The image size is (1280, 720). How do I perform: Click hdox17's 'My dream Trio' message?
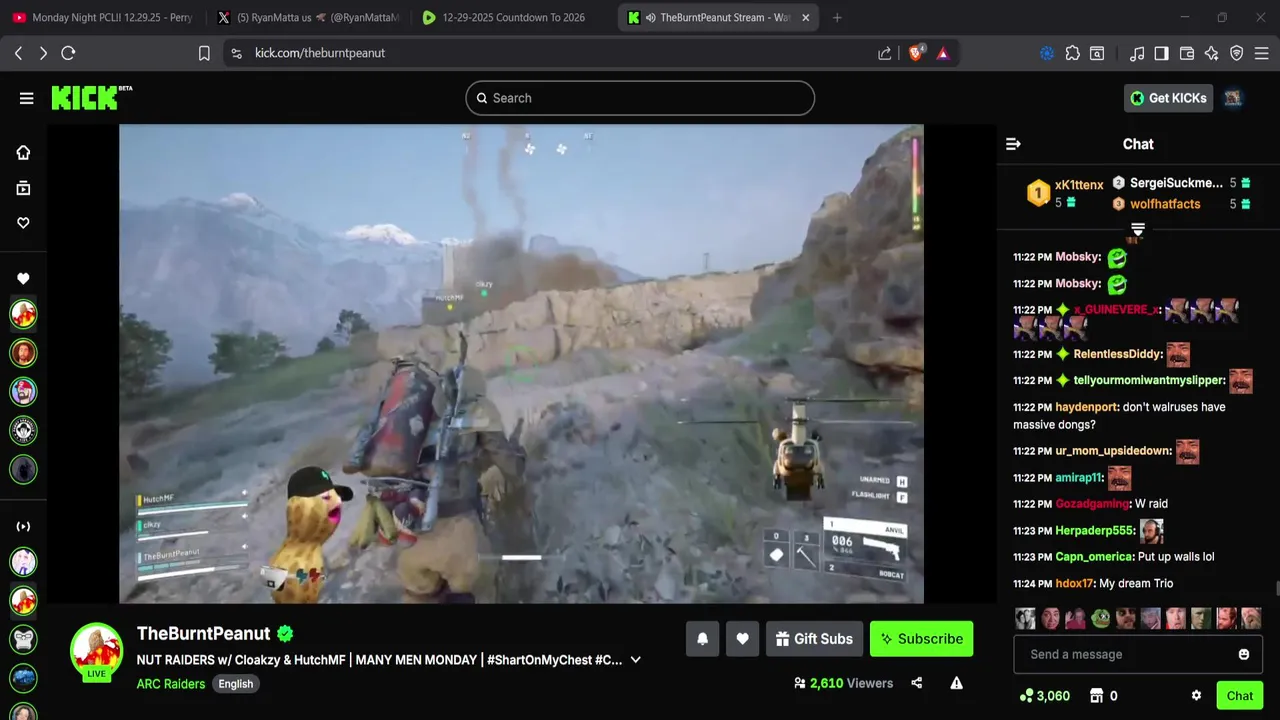click(1136, 583)
